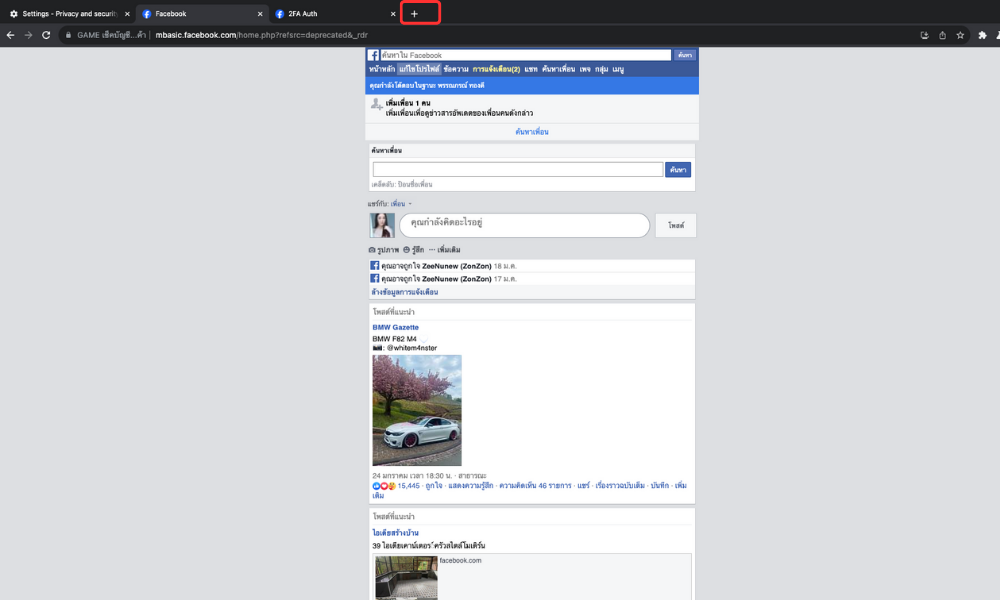Close the Facebook browser tab
This screenshot has height=600, width=1000.
[260, 13]
